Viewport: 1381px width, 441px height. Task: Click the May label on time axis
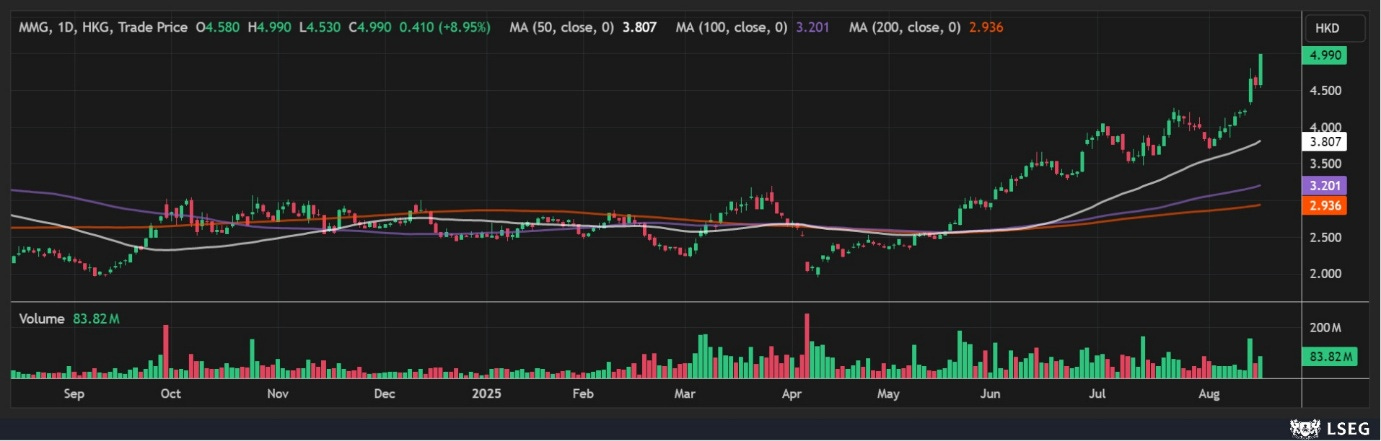(888, 395)
